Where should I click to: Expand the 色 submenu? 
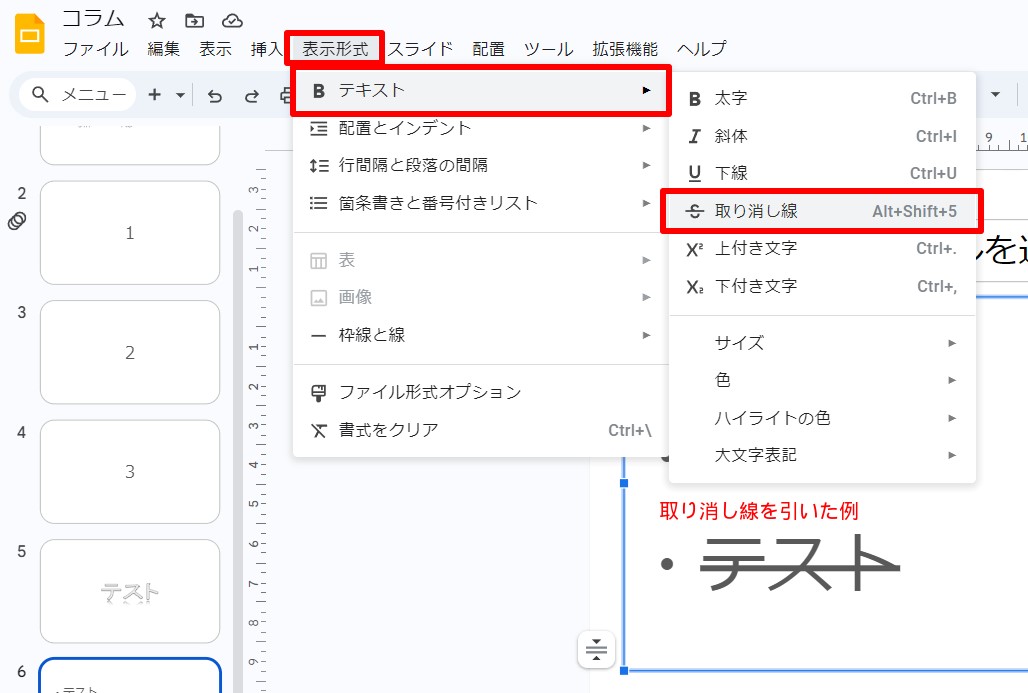[x=822, y=380]
